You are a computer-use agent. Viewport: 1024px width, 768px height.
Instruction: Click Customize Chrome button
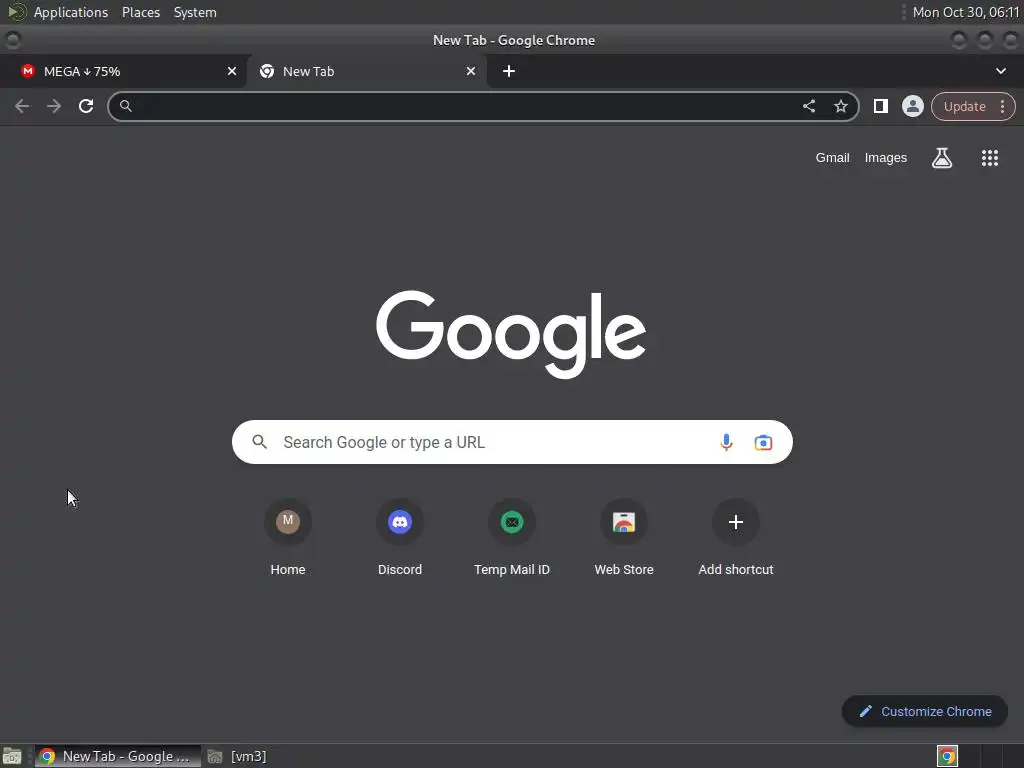[x=924, y=711]
